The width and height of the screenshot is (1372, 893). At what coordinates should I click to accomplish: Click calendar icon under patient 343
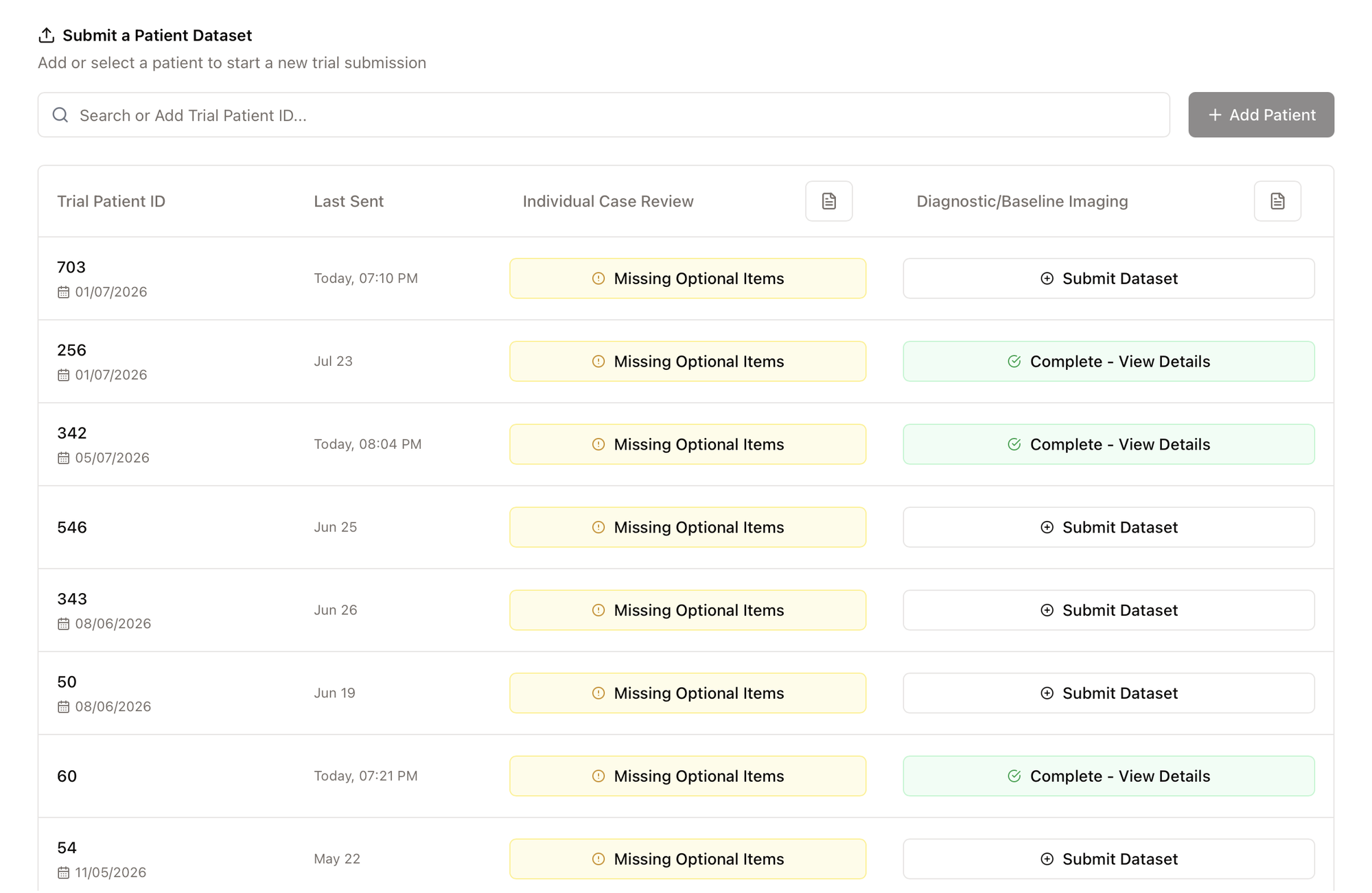point(63,624)
